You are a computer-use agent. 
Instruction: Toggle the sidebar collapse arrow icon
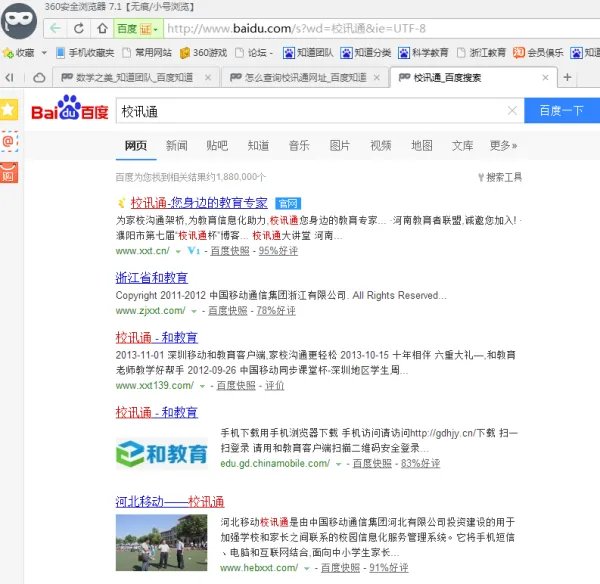pos(10,78)
